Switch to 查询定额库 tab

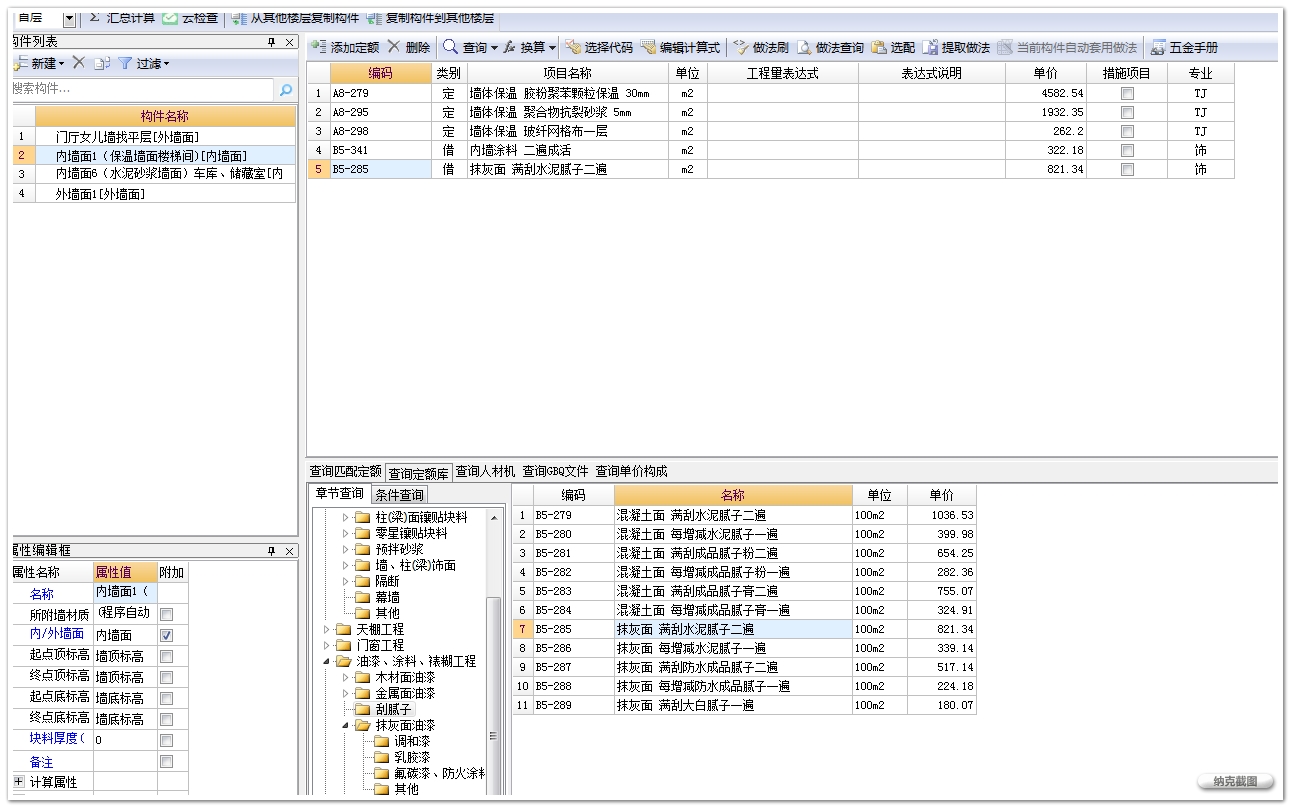click(419, 473)
